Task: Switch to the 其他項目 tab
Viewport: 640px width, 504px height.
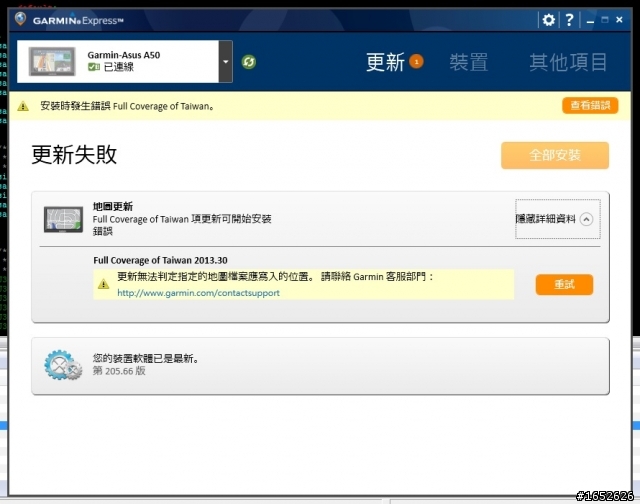Action: pos(568,62)
